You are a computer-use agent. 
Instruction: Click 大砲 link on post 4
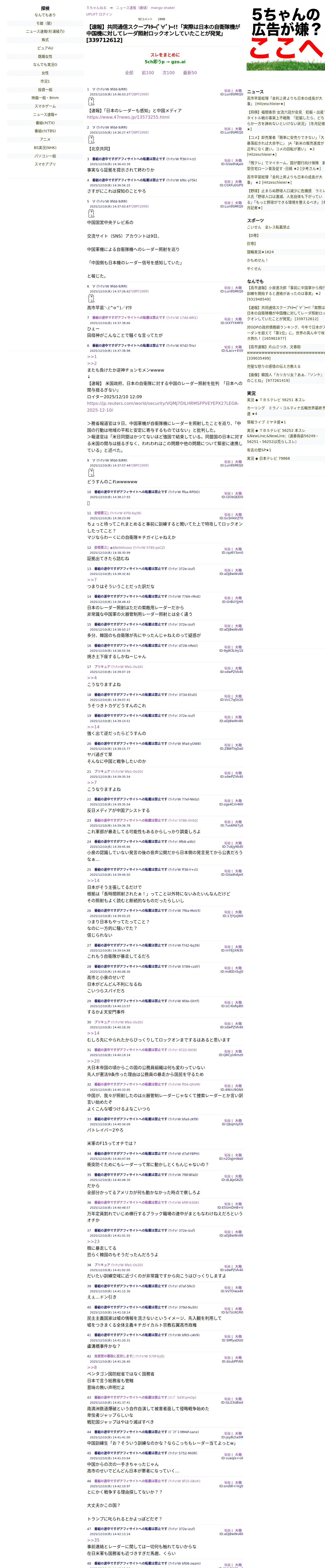pos(239,181)
